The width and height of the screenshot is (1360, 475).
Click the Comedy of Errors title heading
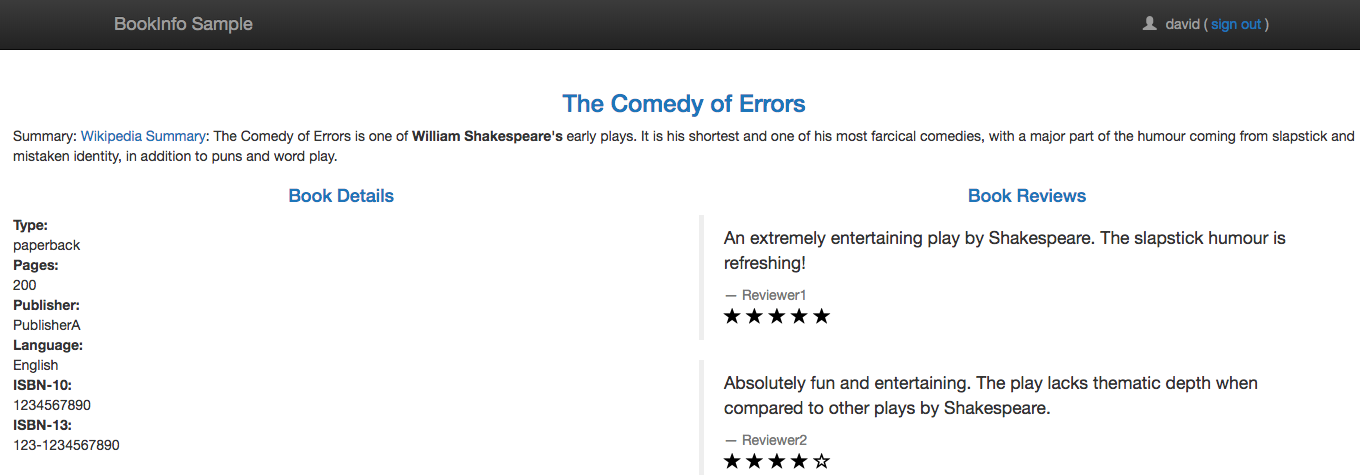pyautogui.click(x=683, y=104)
